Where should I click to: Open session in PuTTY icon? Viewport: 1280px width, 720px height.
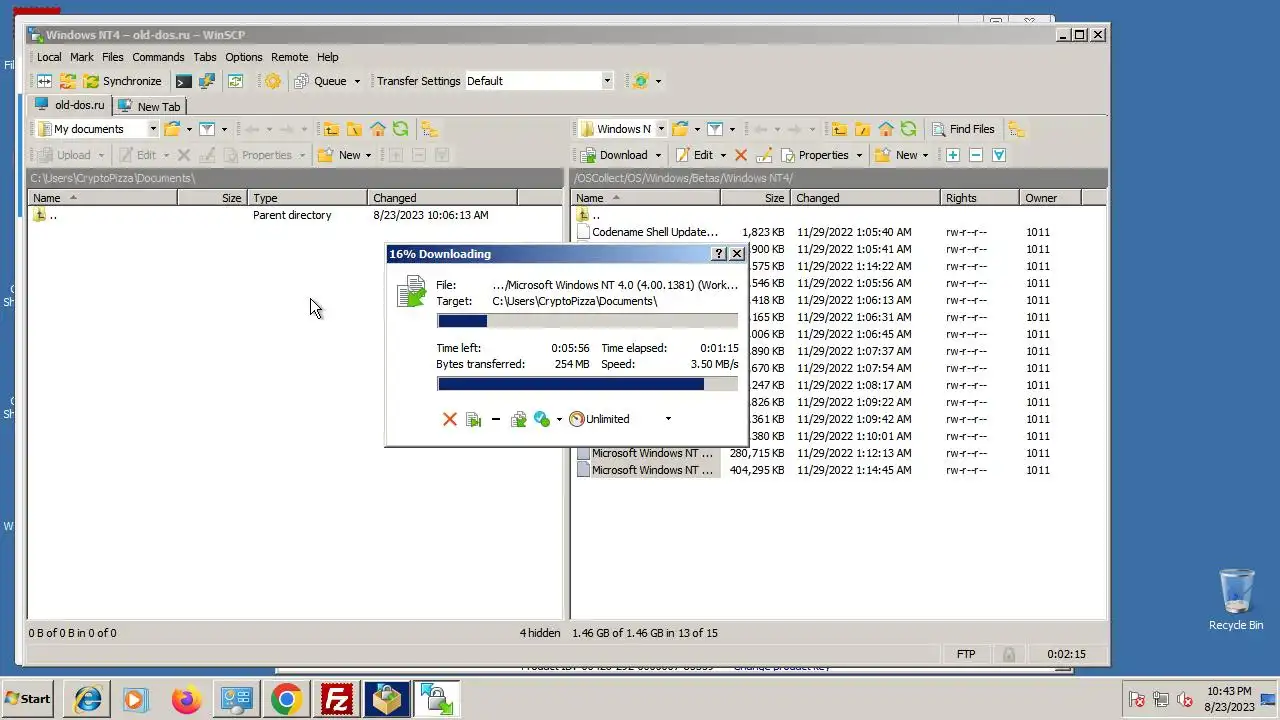207,81
